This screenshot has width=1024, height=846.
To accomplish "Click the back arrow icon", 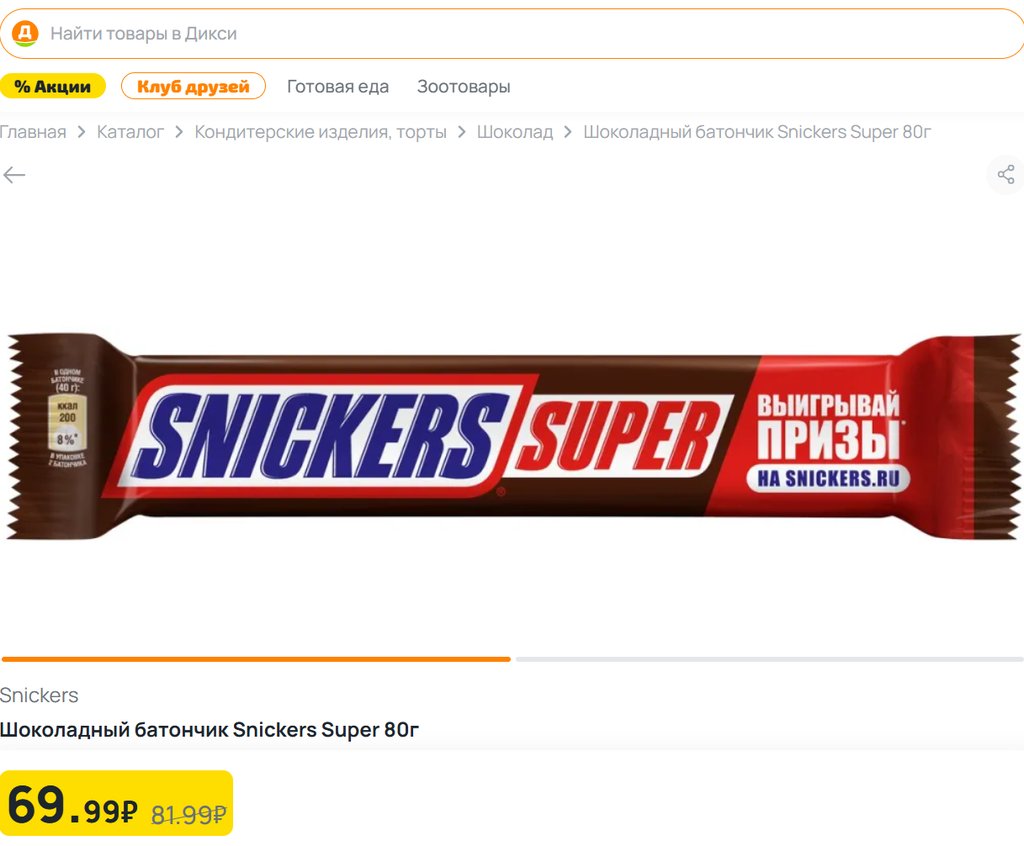I will click(14, 174).
